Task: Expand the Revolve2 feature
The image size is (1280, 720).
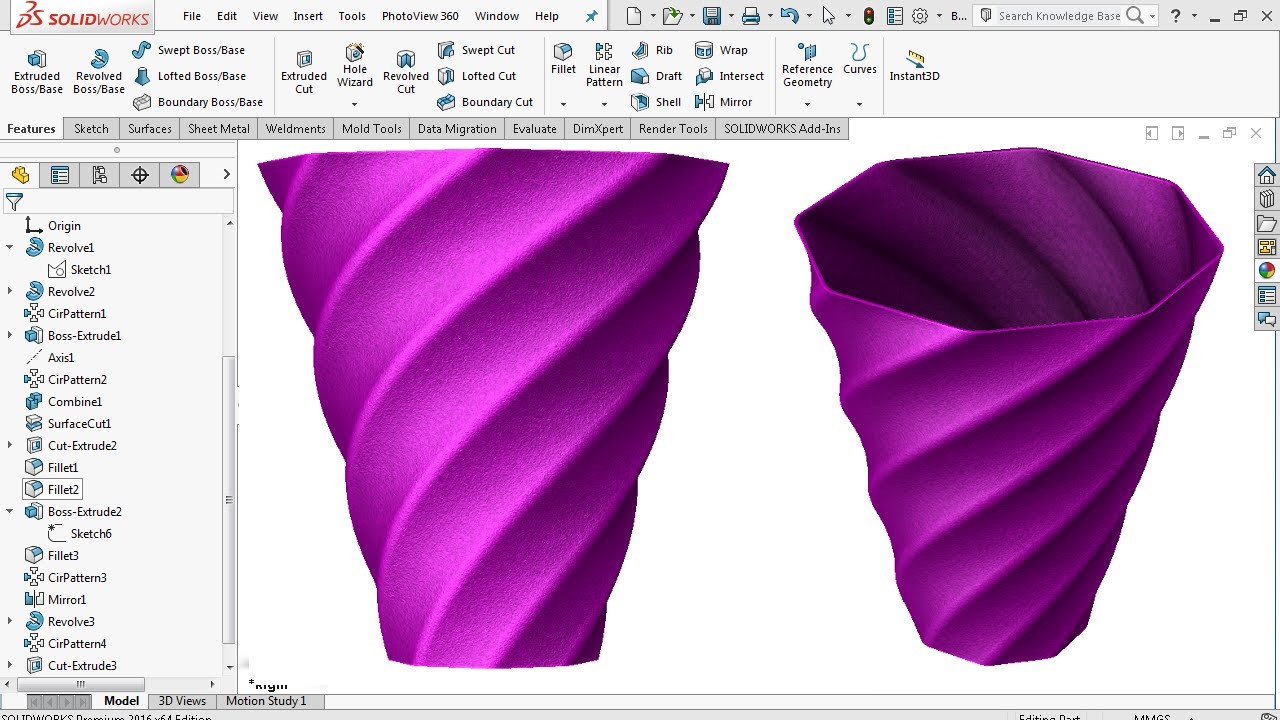Action: point(10,291)
